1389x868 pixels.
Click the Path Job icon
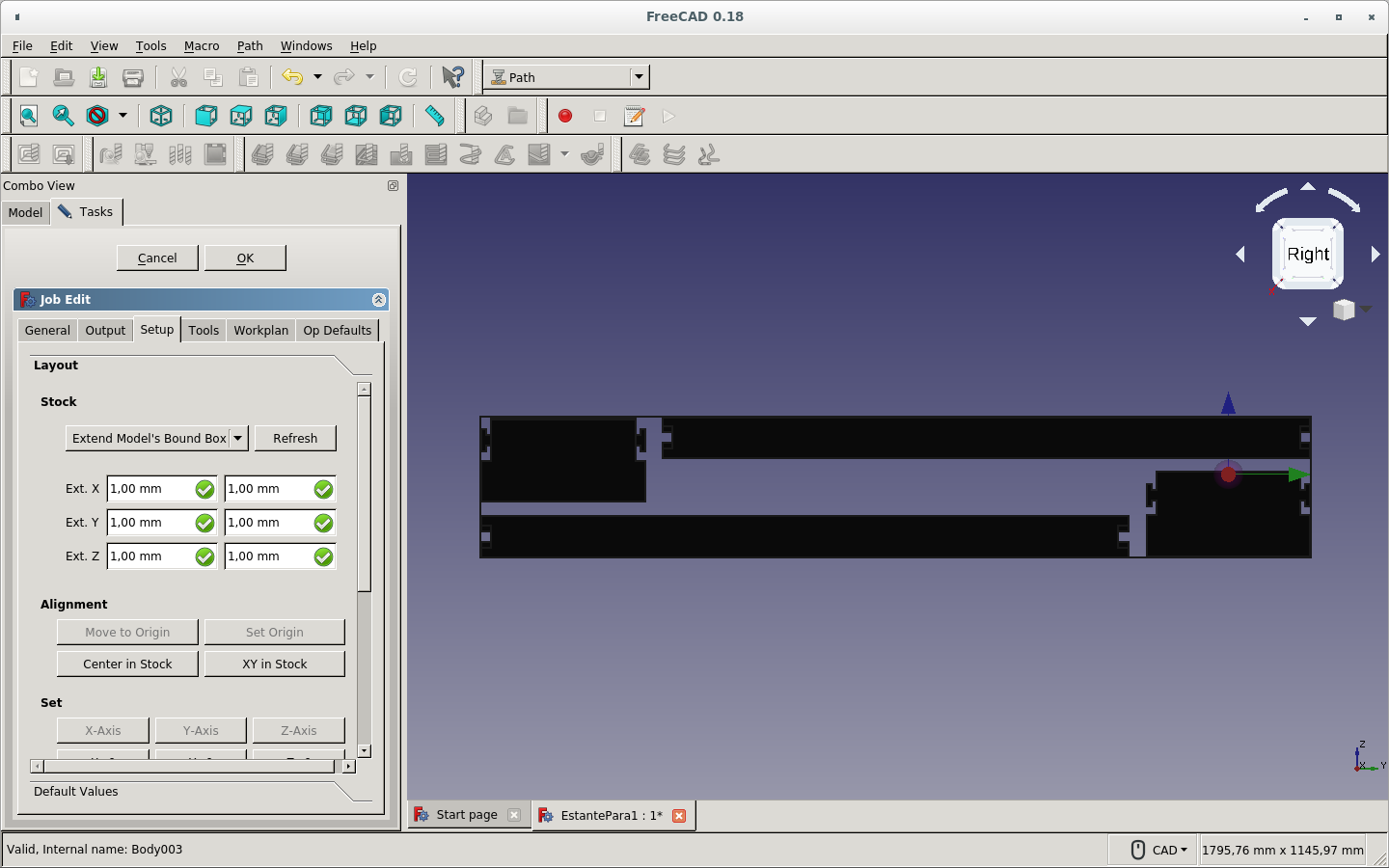29,154
